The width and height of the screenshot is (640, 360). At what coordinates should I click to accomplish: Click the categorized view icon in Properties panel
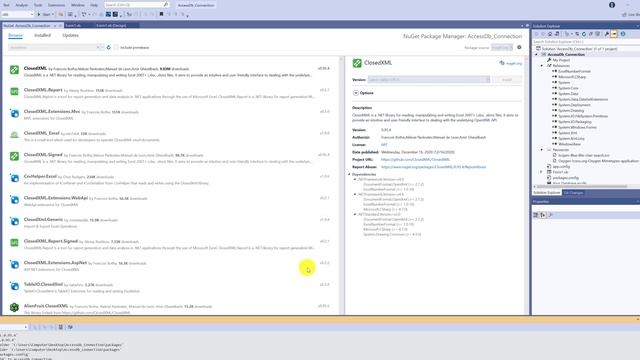[536, 215]
